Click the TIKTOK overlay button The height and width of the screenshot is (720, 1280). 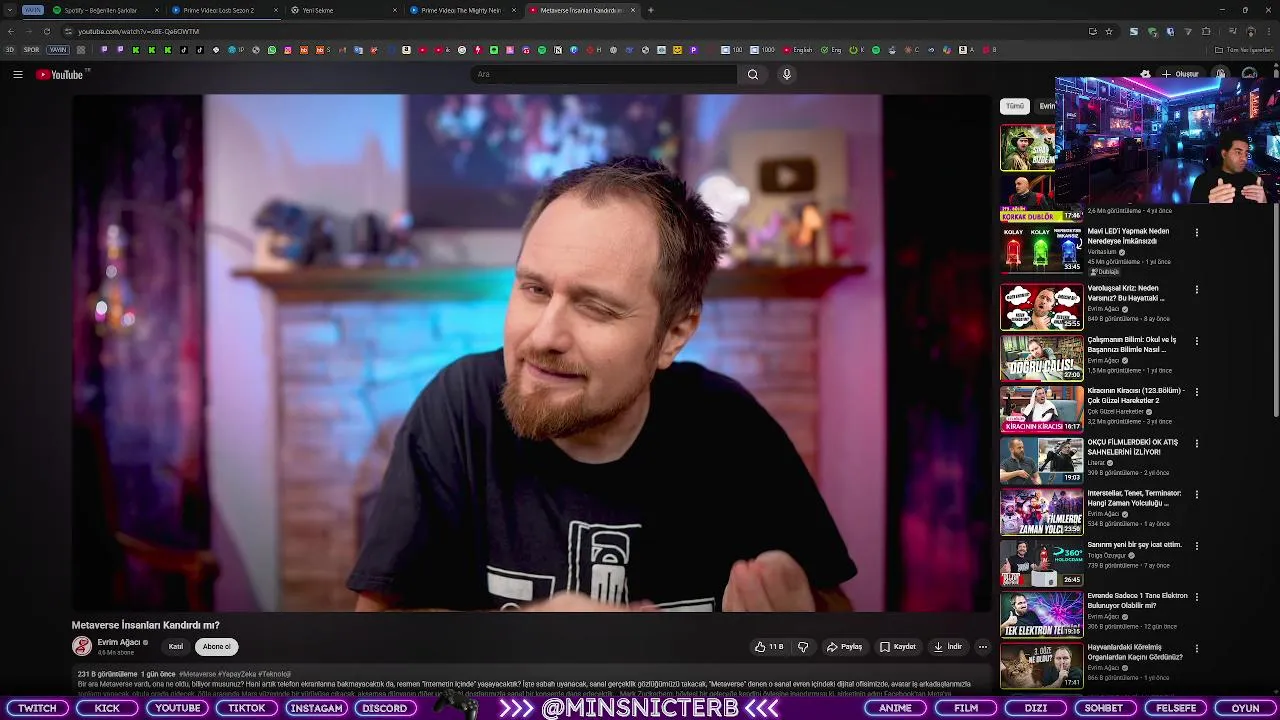point(246,708)
